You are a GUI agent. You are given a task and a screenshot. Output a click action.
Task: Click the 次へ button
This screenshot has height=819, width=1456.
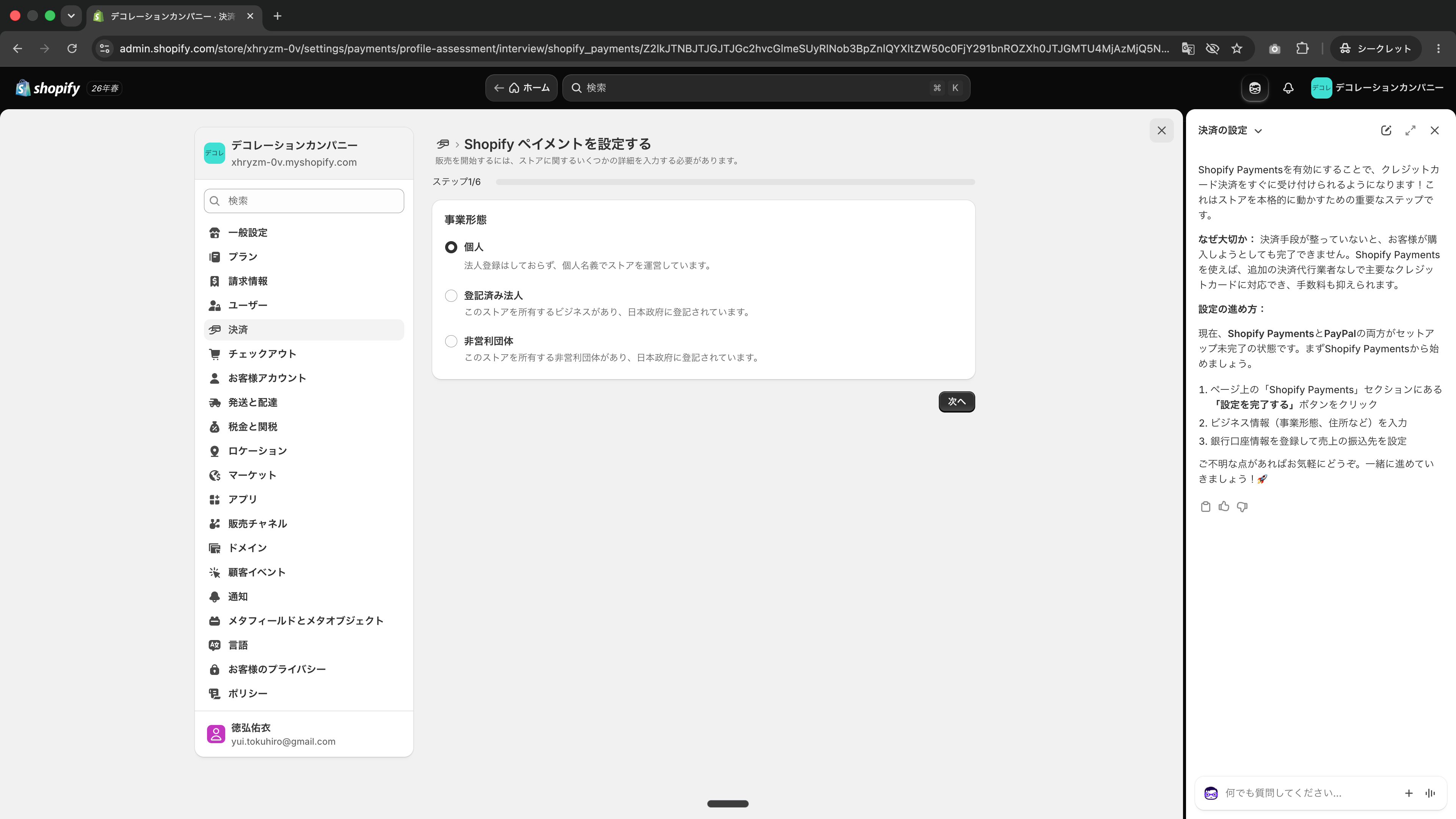pyautogui.click(x=956, y=401)
